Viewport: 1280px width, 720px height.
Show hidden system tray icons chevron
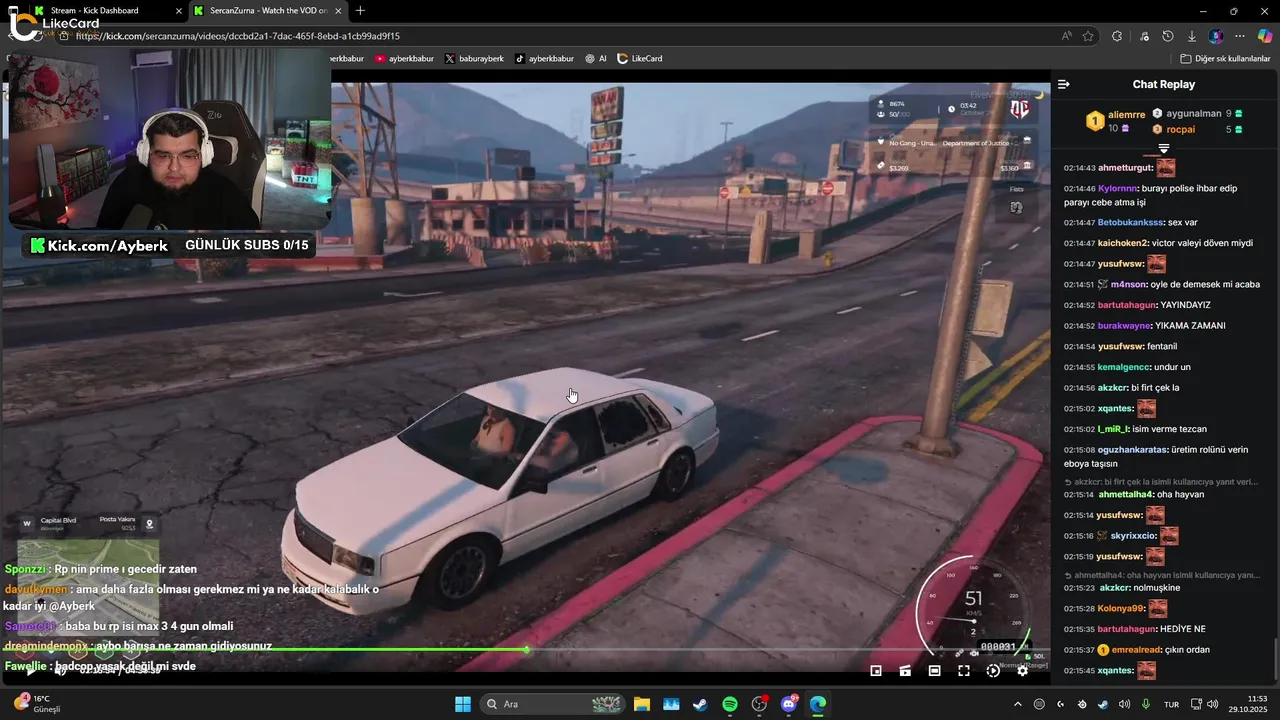pyautogui.click(x=1018, y=704)
